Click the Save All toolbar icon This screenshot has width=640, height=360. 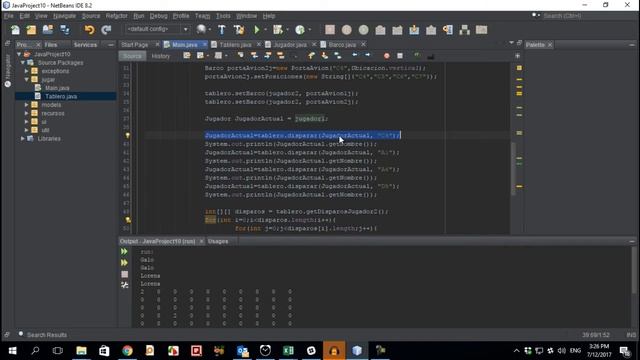(65, 30)
